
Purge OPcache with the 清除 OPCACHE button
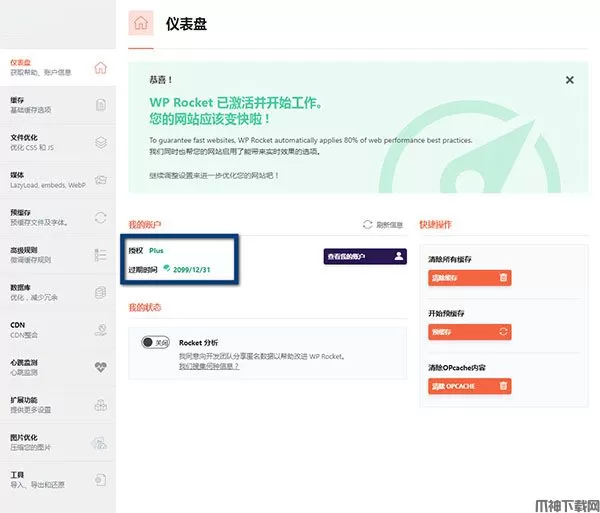(470, 386)
